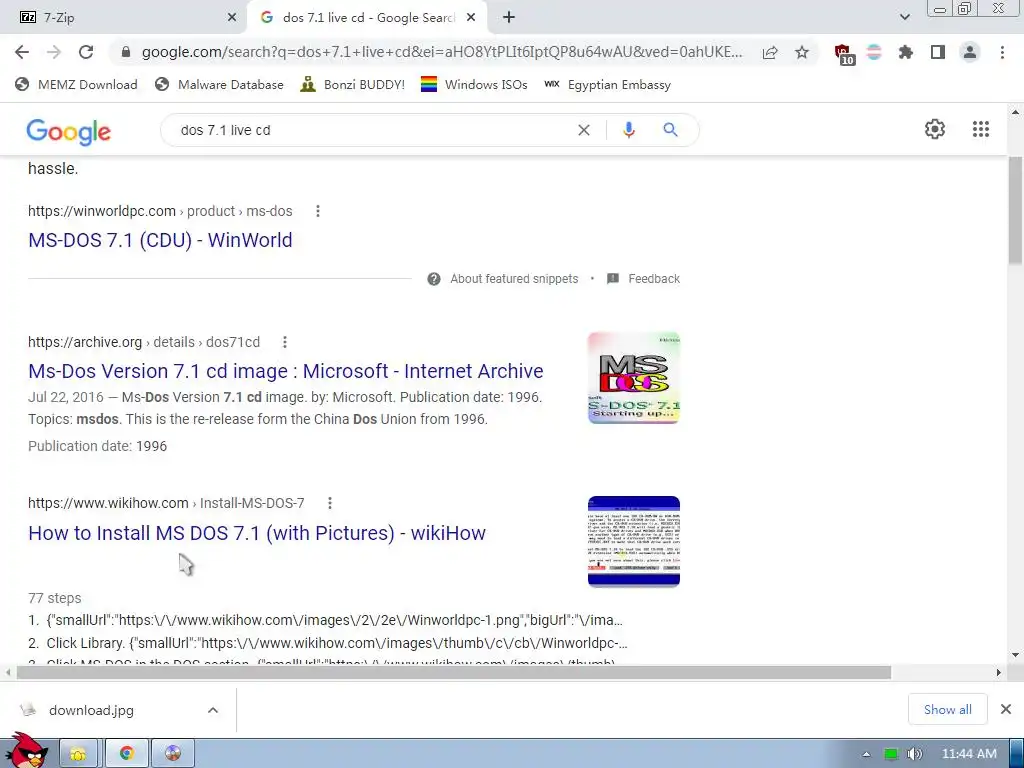
Task: Start voice search with the microphone
Action: click(629, 130)
